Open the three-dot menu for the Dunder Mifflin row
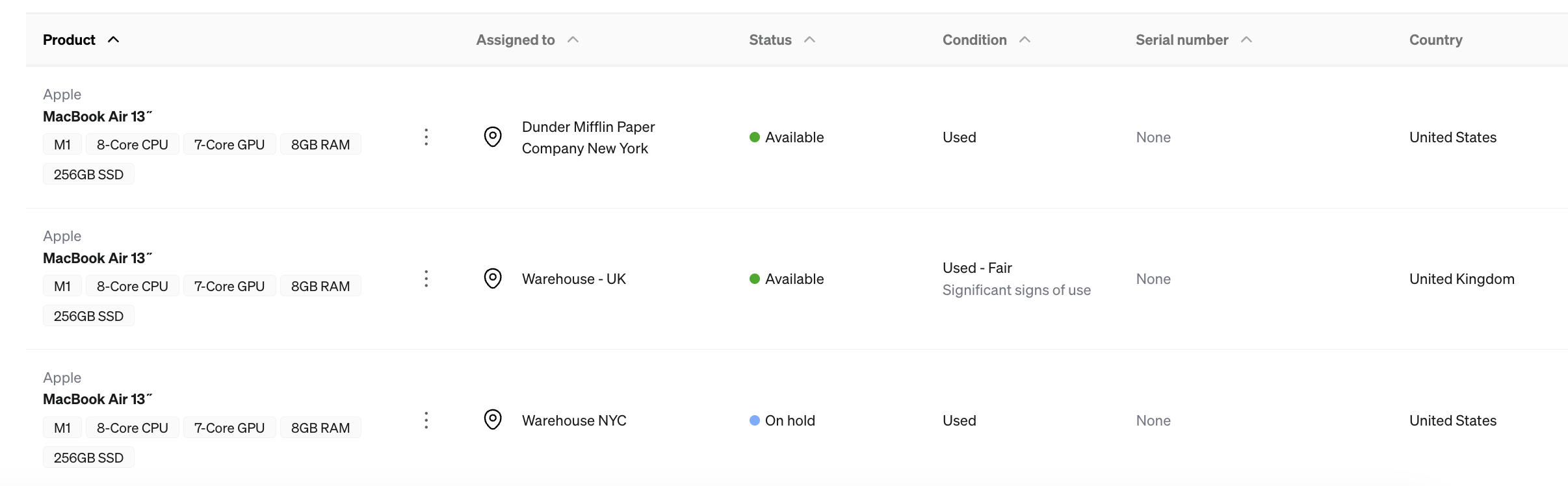The height and width of the screenshot is (486, 1568). (426, 137)
